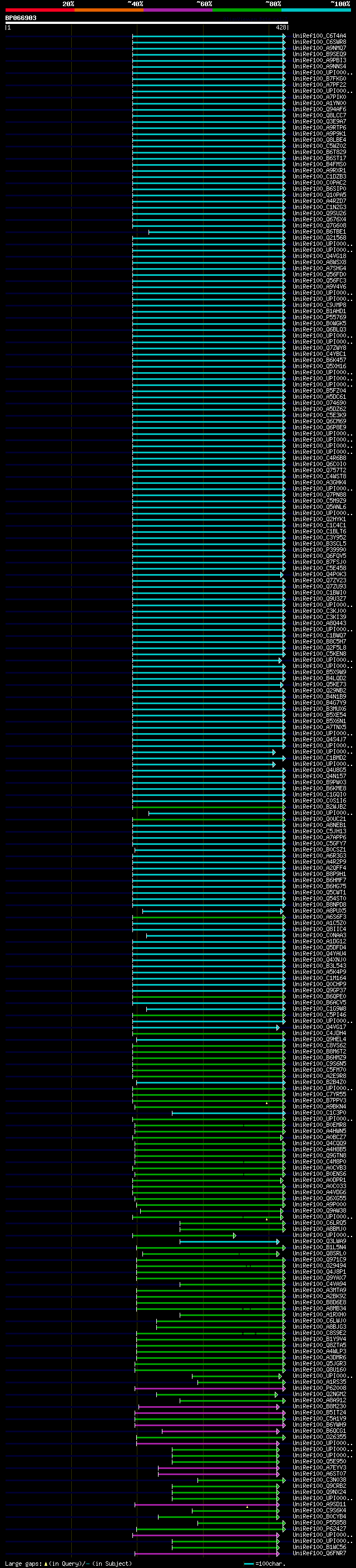
Task: Click label UniRef100_A8NEB1
Action: pos(319,825)
